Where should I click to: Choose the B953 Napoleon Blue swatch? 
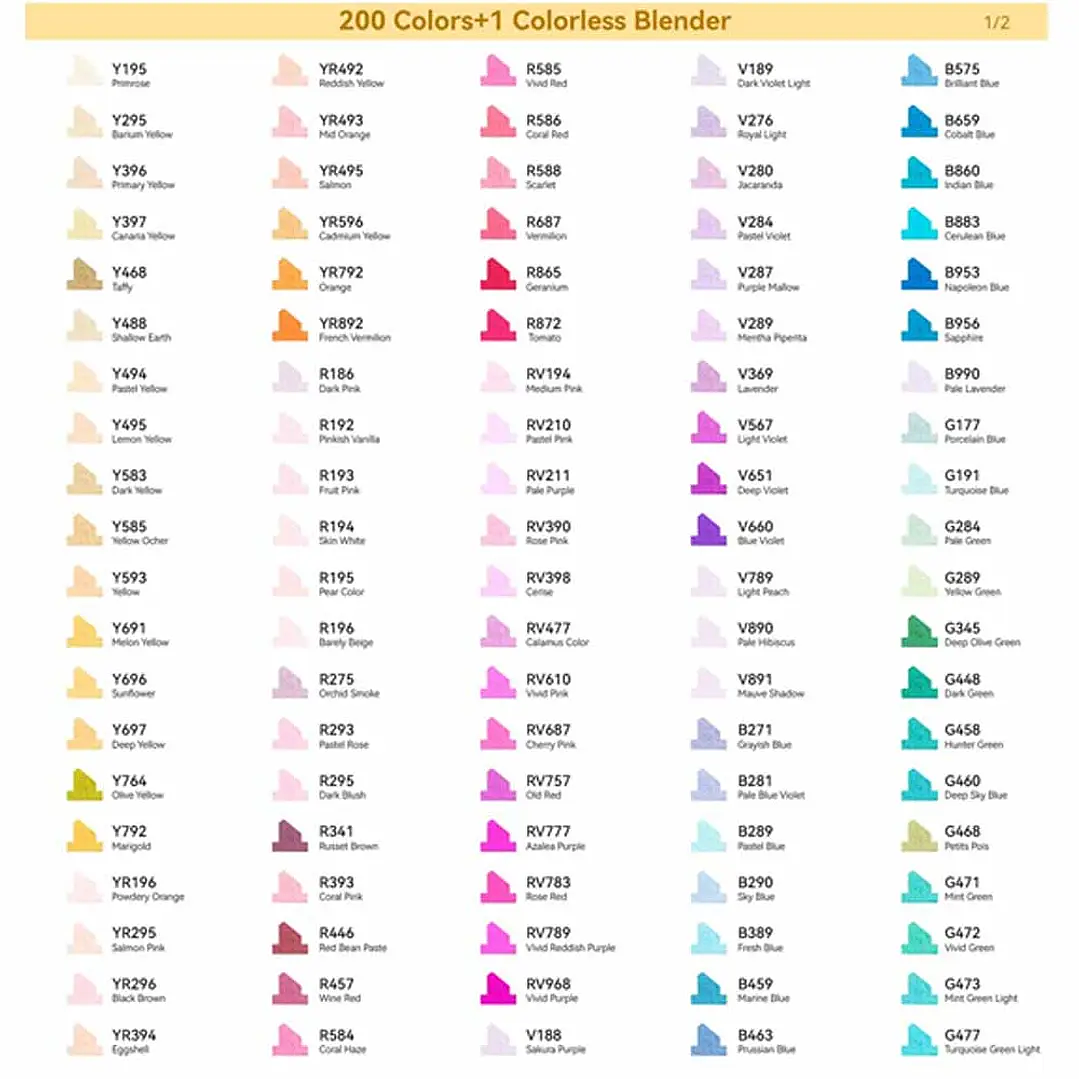(919, 277)
